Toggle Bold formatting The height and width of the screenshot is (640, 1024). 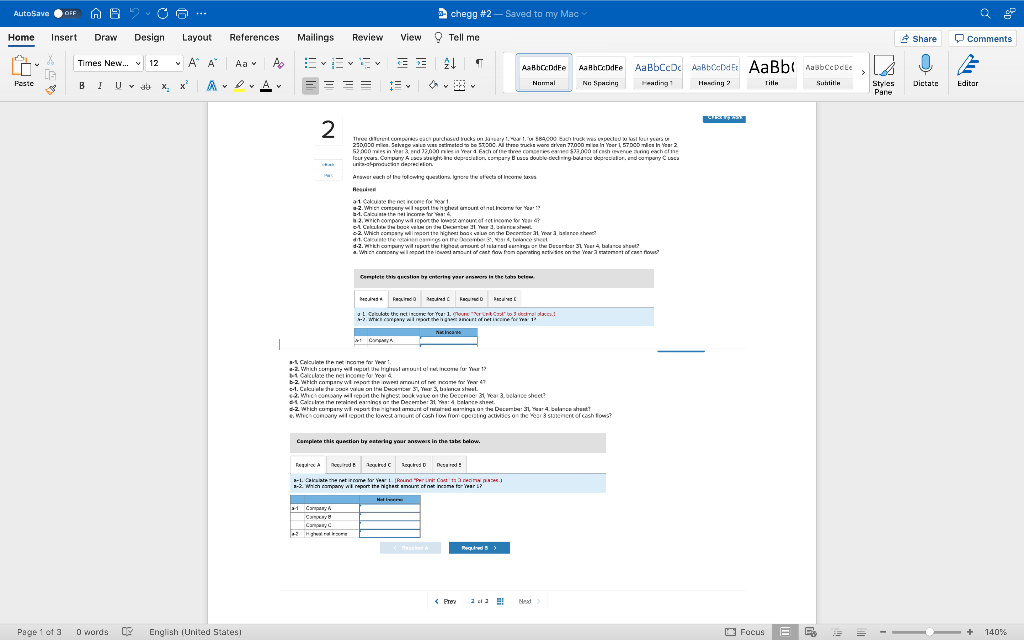click(x=82, y=86)
